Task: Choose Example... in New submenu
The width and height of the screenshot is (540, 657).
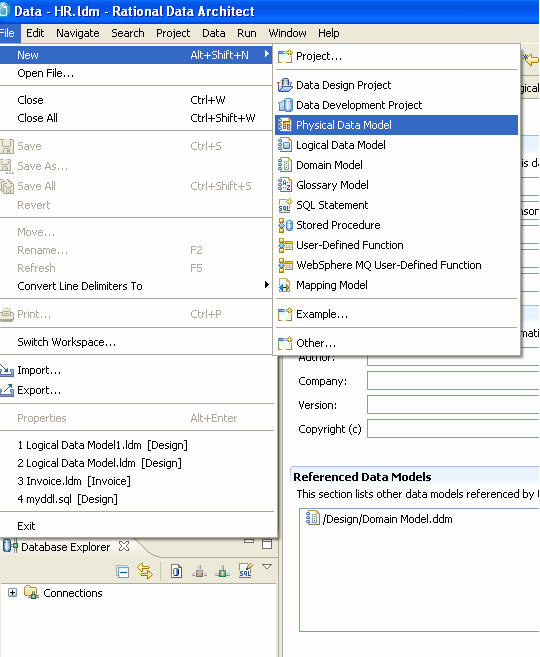Action: 396,314
